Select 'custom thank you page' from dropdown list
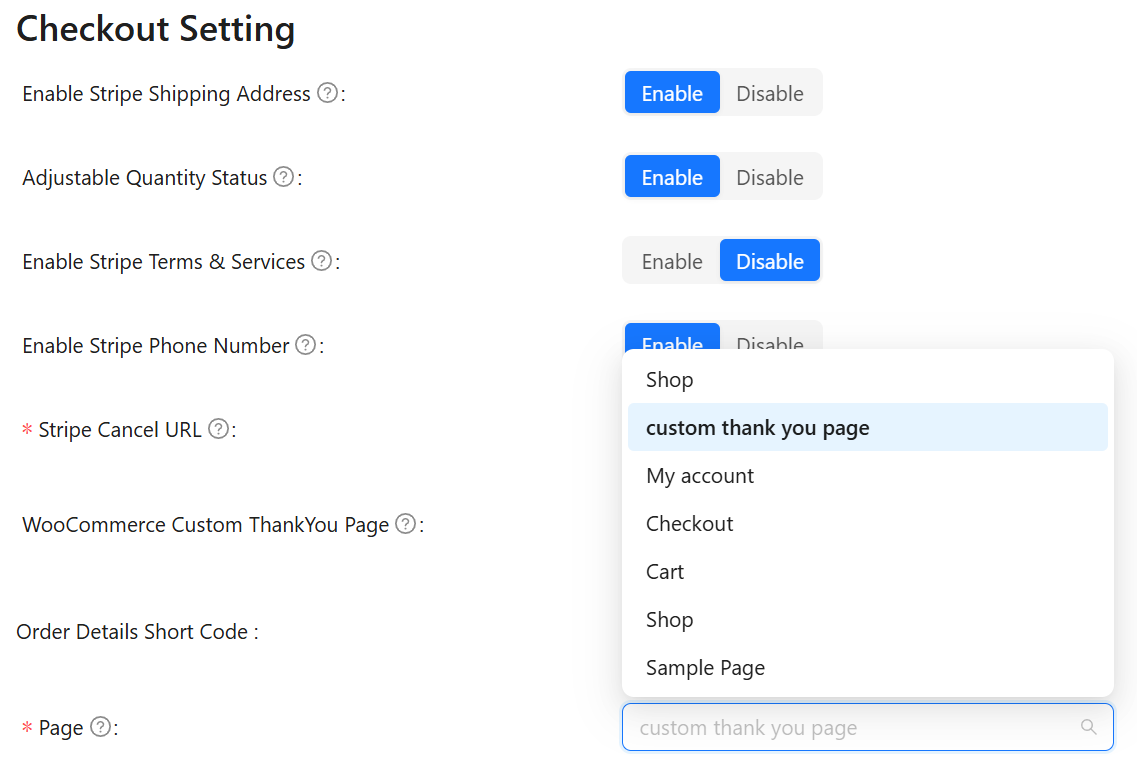 757,428
